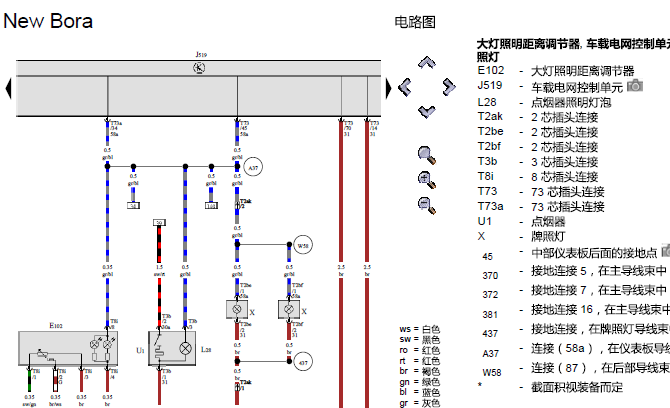Select the right license plate lamp X

pyautogui.click(x=289, y=309)
